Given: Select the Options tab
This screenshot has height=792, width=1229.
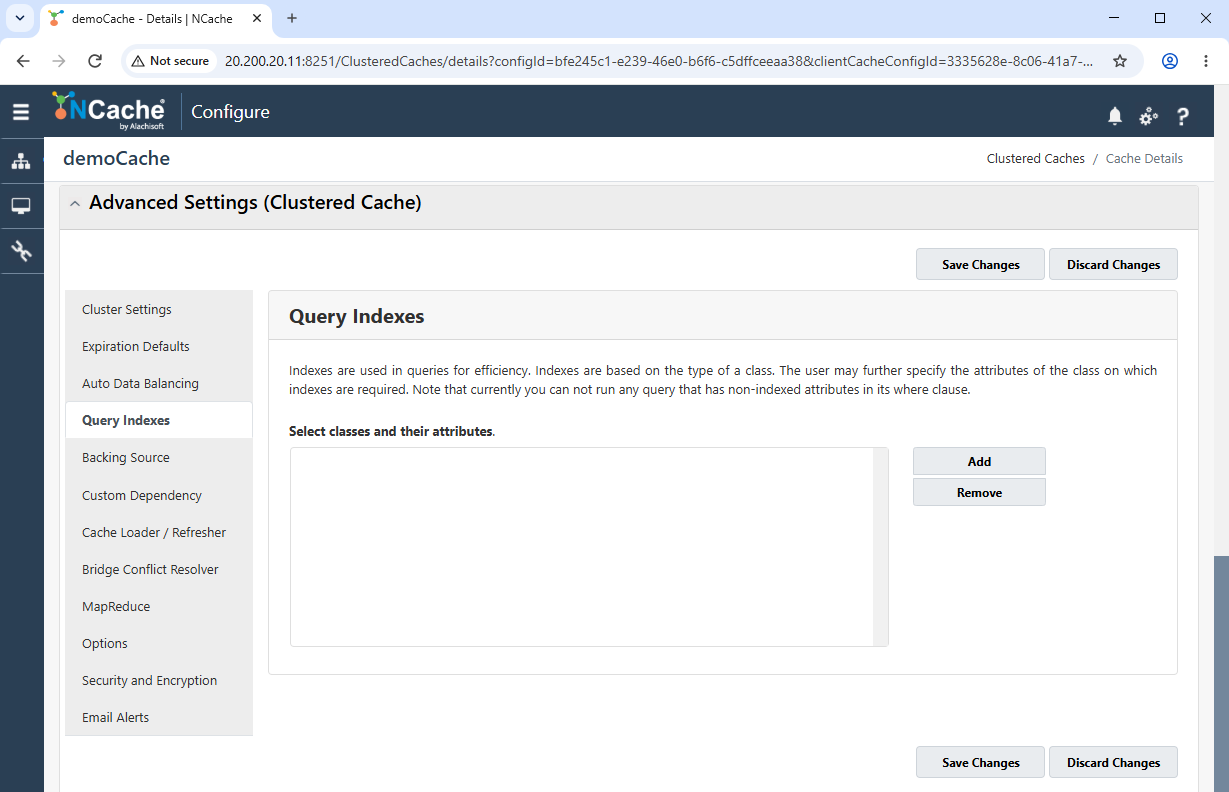Looking at the screenshot, I should tap(159, 644).
